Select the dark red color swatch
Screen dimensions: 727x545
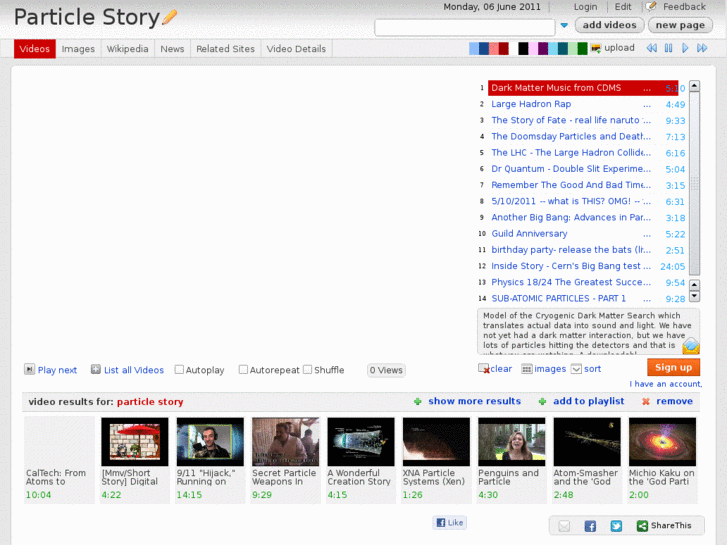pos(504,48)
